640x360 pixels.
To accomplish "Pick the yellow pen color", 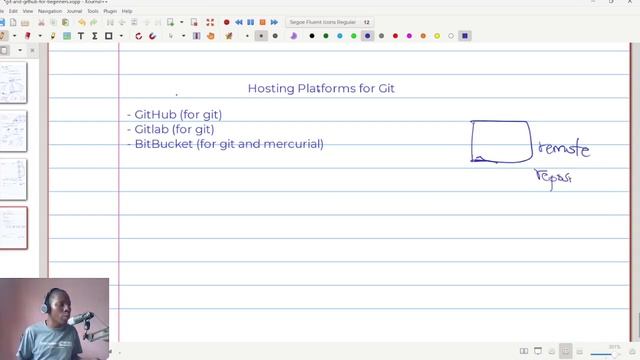I will click(x=437, y=36).
